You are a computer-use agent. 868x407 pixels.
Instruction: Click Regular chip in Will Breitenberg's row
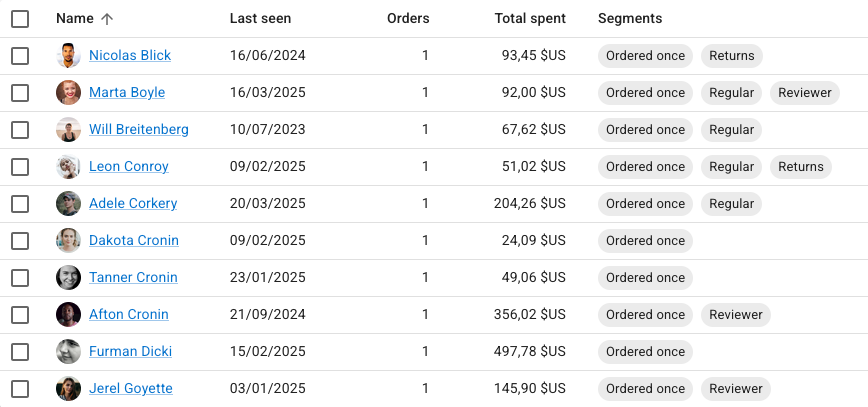pyautogui.click(x=731, y=130)
